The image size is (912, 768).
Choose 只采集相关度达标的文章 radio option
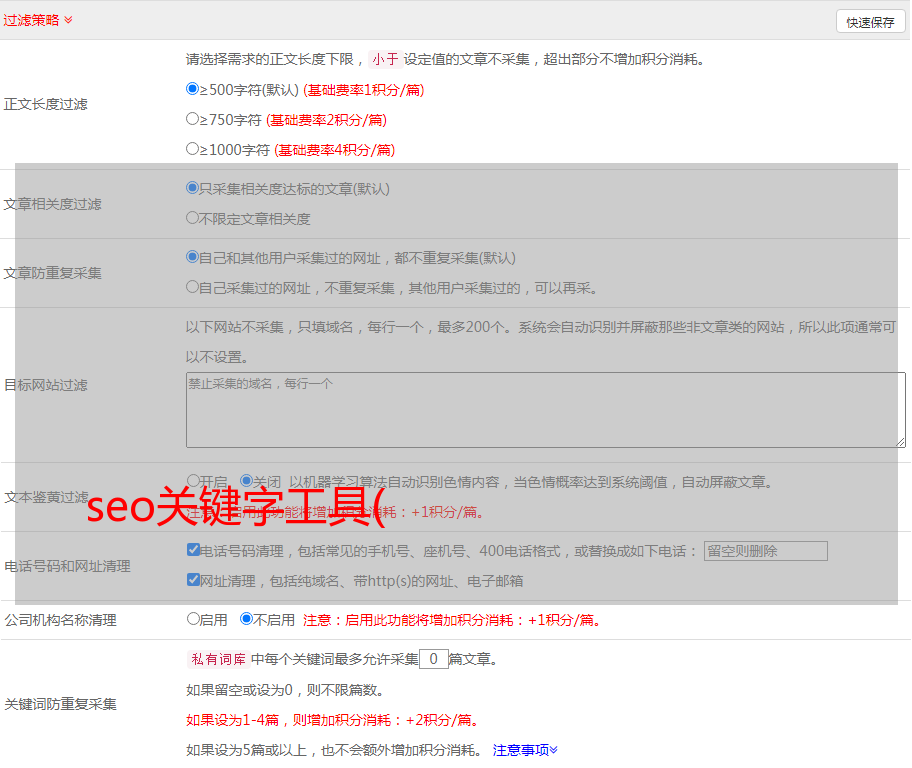pos(193,187)
